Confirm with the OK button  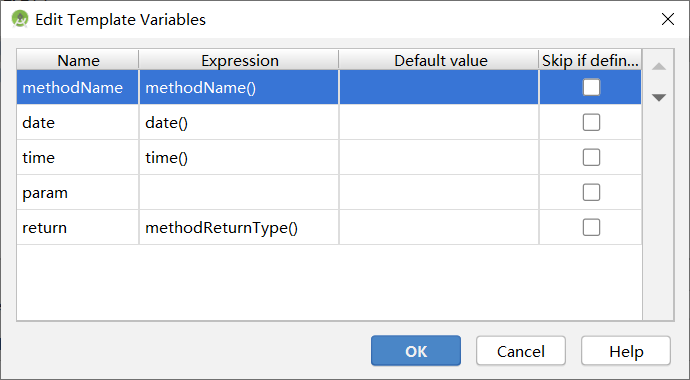pos(416,351)
